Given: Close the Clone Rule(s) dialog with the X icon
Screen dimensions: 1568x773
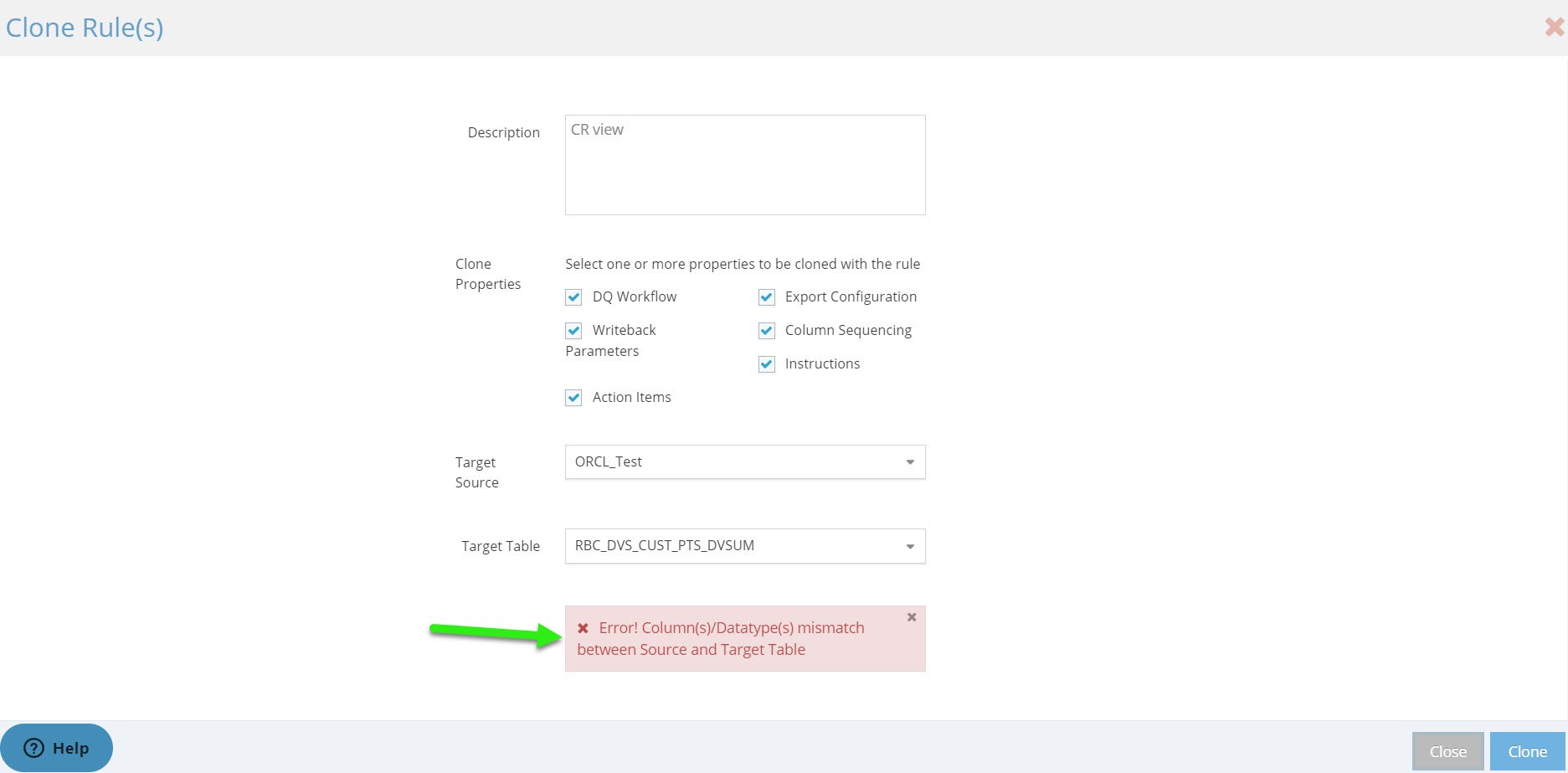Looking at the screenshot, I should pyautogui.click(x=1554, y=28).
